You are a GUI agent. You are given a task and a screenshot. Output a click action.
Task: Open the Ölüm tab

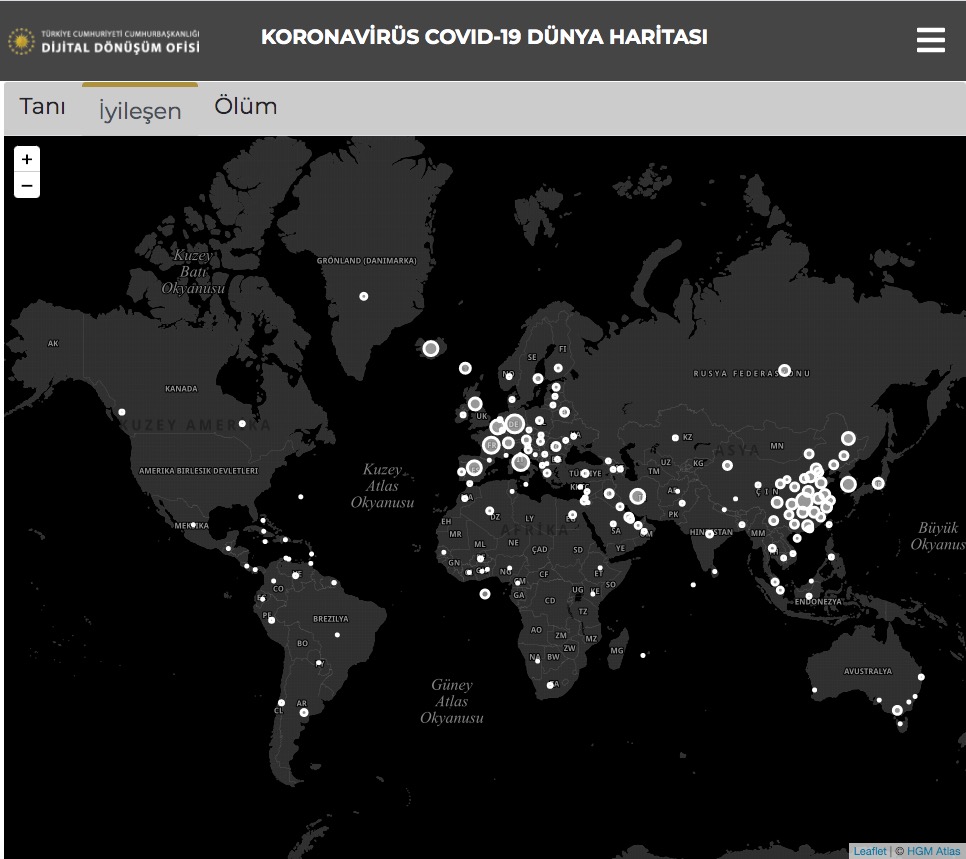click(246, 107)
